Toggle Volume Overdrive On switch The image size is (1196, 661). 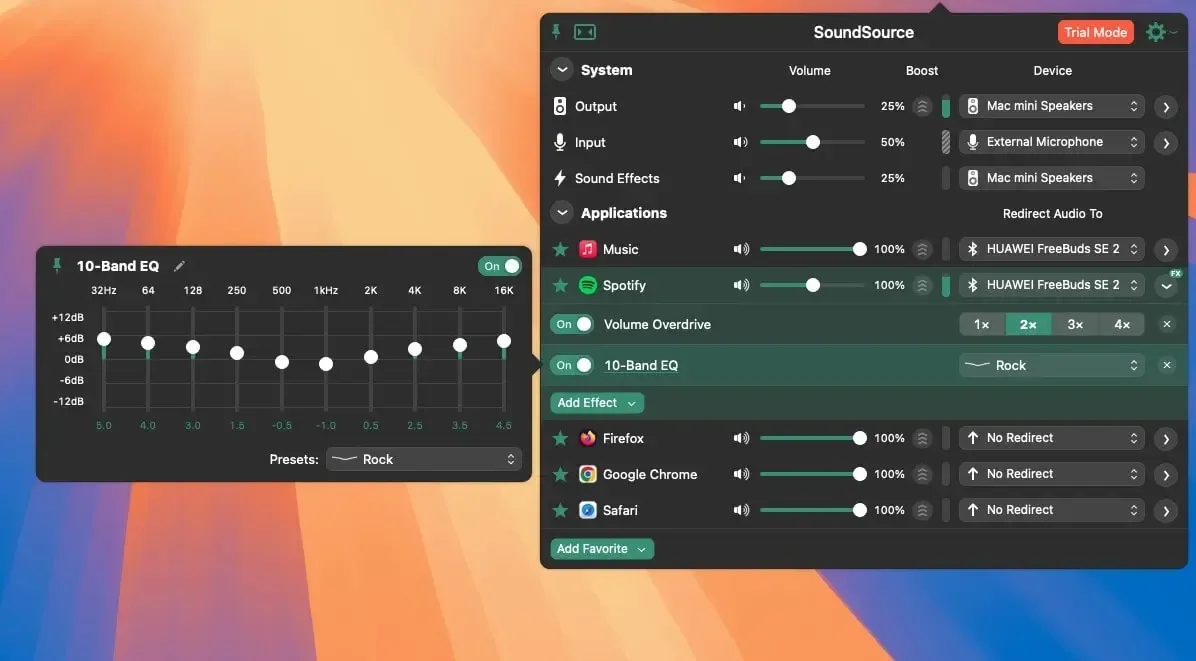point(572,324)
